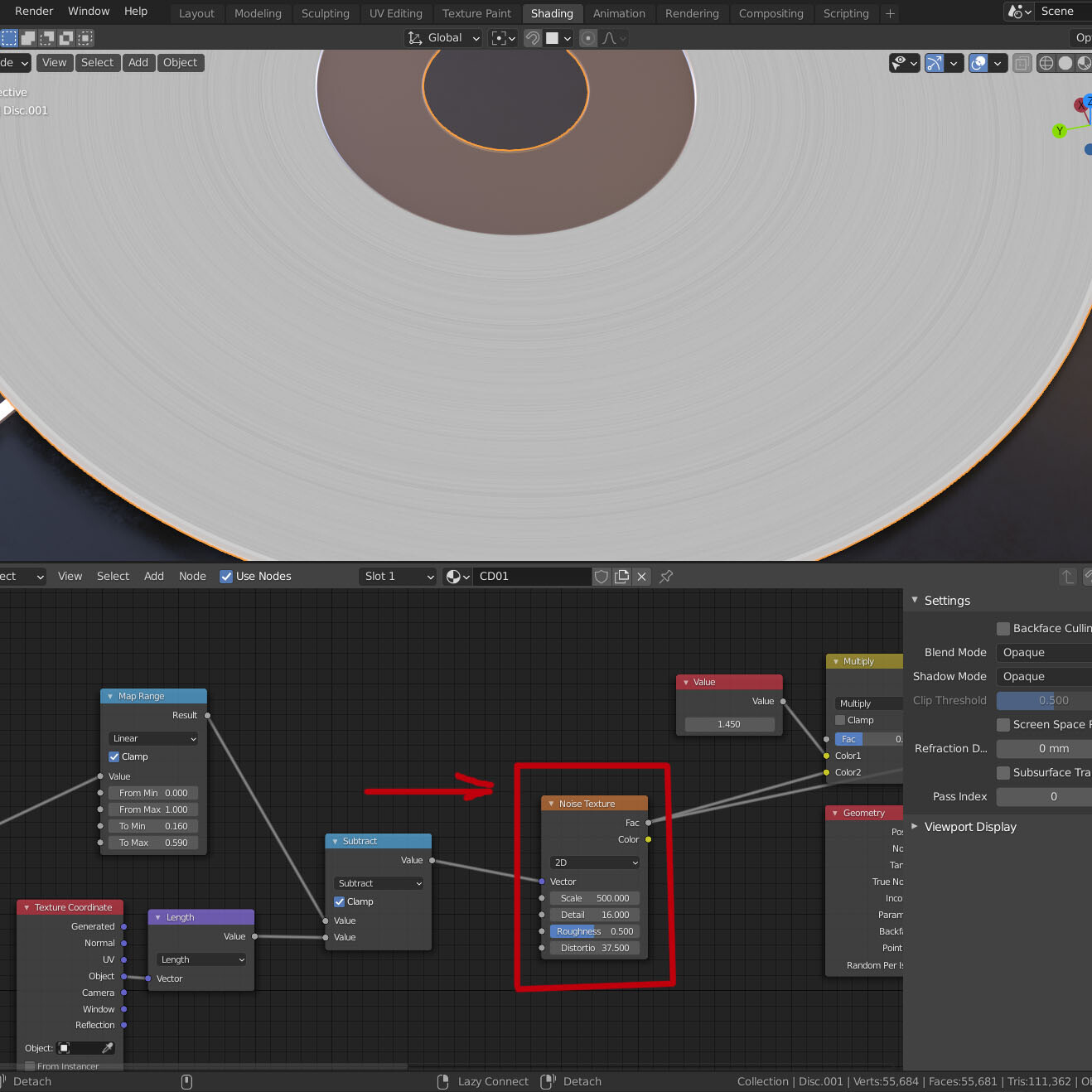Uncheck the Use Nodes checkbox
The width and height of the screenshot is (1092, 1092).
pyautogui.click(x=226, y=577)
